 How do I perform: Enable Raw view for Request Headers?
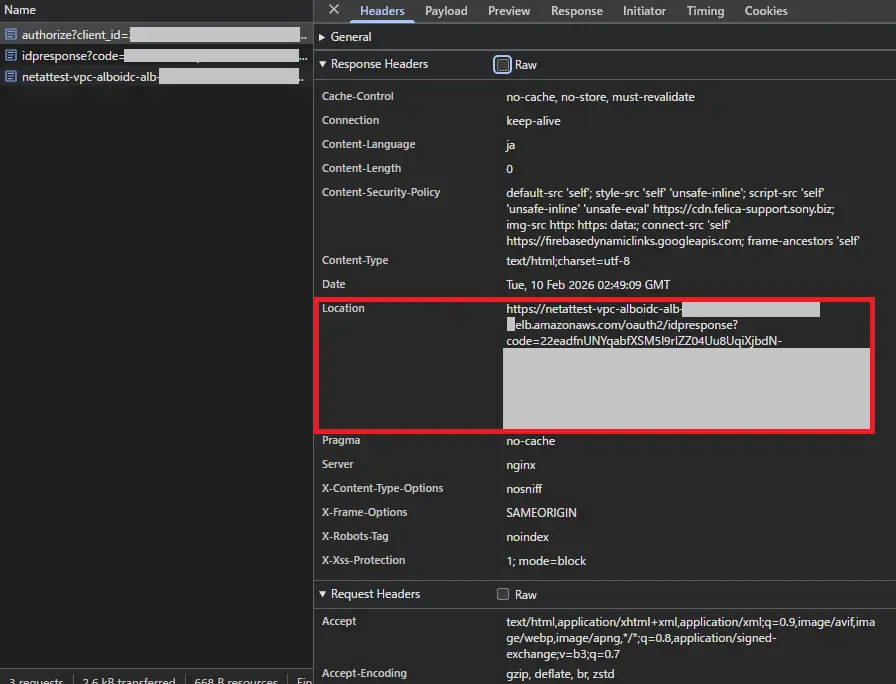(502, 595)
